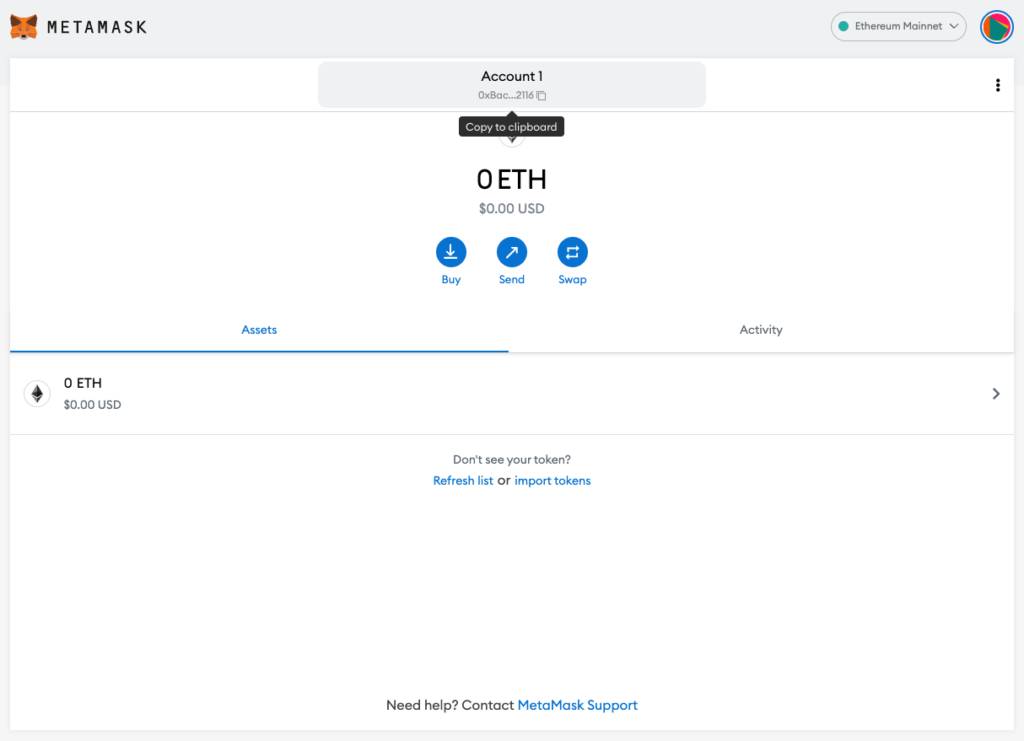Screen dimensions: 1024x741
Task: Click the large 0 ETH balance
Action: 511,180
